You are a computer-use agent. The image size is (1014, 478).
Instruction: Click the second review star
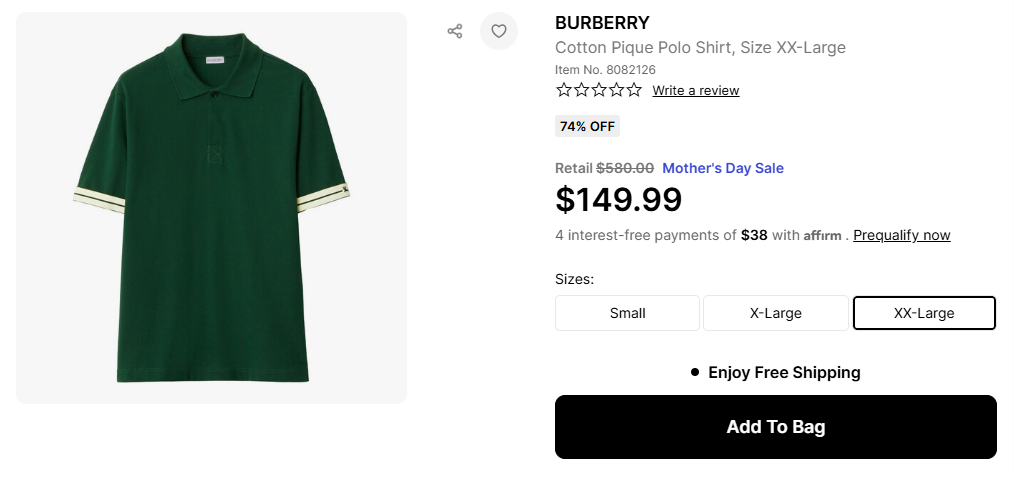point(582,90)
